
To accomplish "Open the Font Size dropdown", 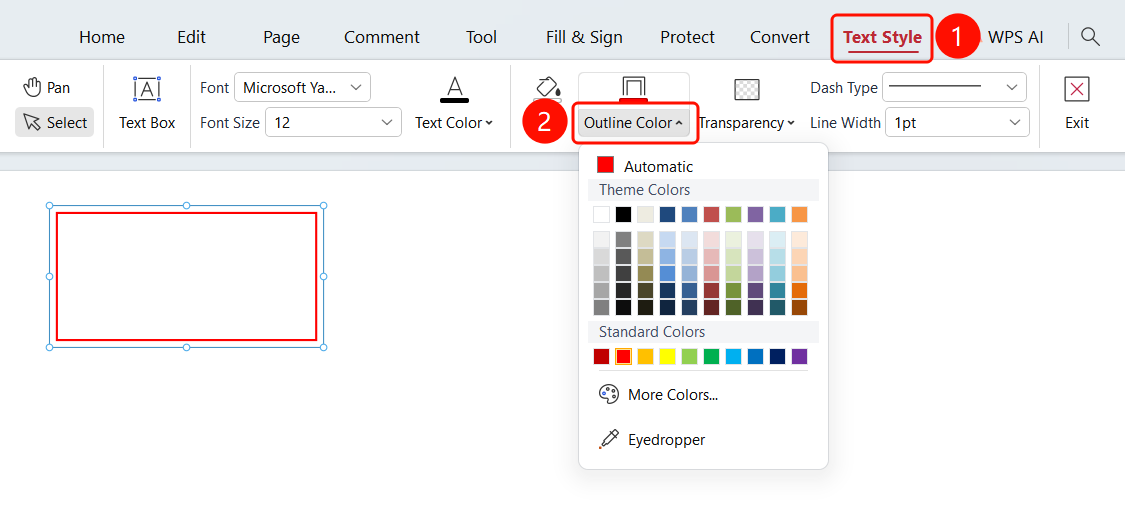I will (333, 123).
